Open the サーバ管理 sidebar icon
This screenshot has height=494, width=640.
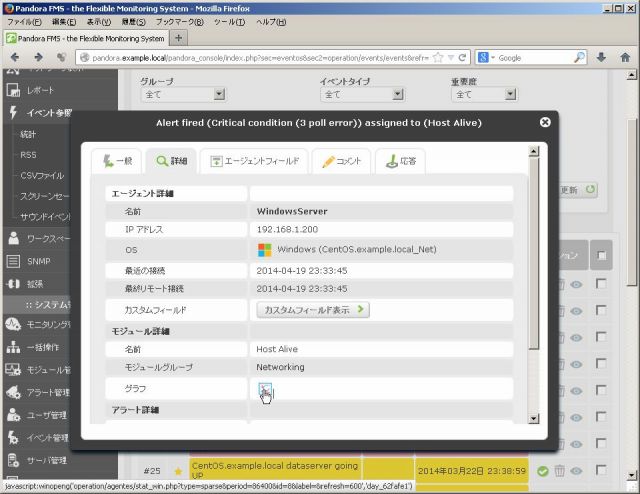(13, 460)
